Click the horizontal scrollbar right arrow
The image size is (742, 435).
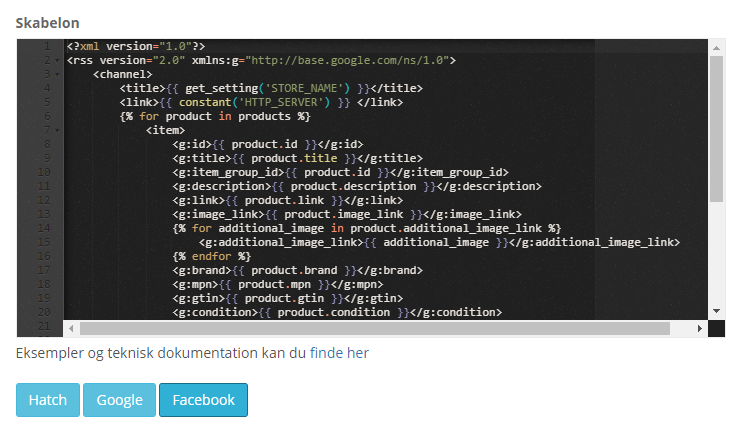700,328
